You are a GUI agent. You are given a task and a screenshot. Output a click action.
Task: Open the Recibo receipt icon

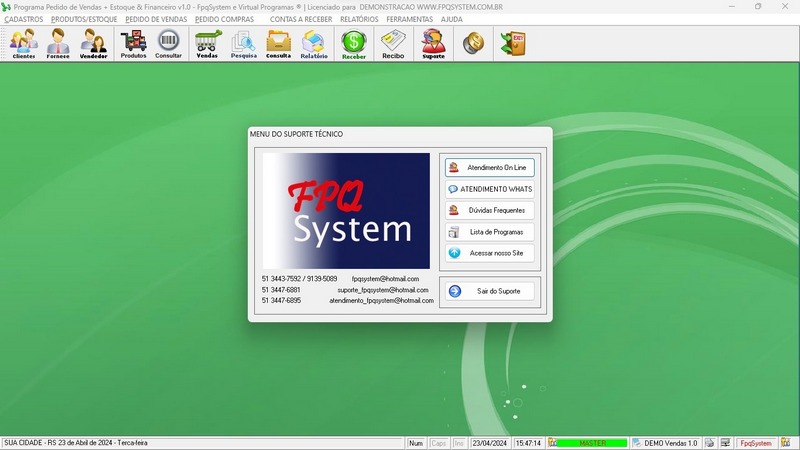[393, 43]
